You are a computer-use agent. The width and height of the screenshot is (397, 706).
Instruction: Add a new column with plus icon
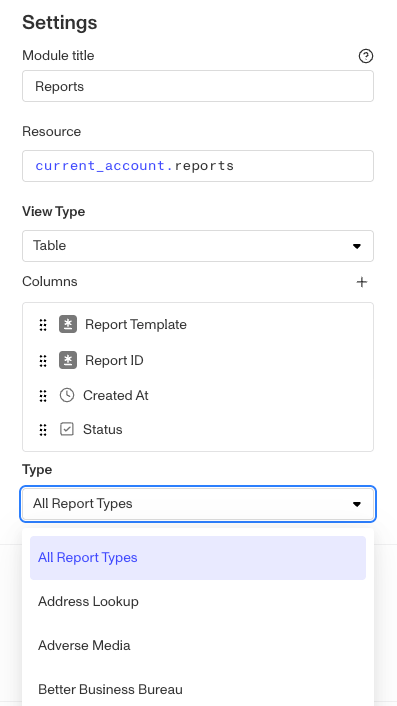tap(362, 282)
